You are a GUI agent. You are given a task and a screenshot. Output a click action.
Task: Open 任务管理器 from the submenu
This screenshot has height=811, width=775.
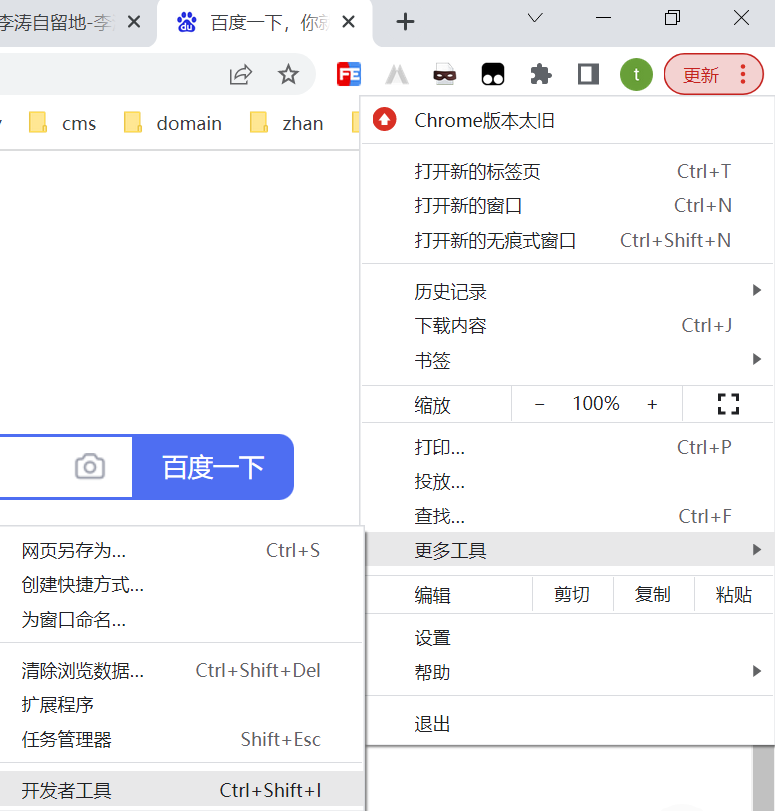click(181, 739)
